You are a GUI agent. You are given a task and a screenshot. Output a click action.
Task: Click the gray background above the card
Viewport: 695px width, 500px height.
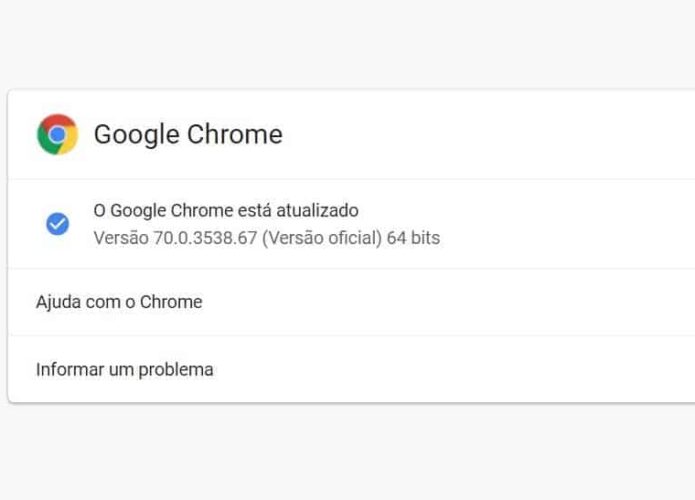pyautogui.click(x=348, y=44)
